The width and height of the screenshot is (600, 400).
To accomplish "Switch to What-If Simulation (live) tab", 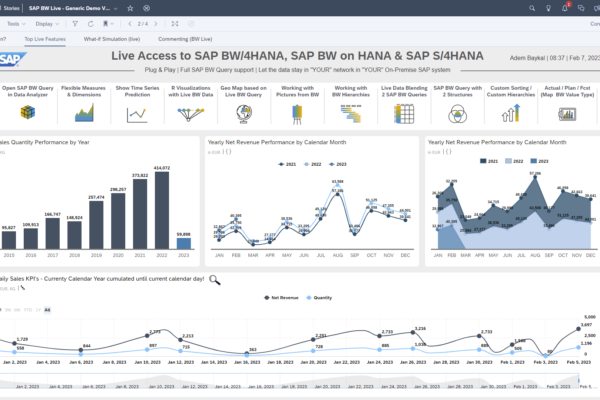I will 112,39.
